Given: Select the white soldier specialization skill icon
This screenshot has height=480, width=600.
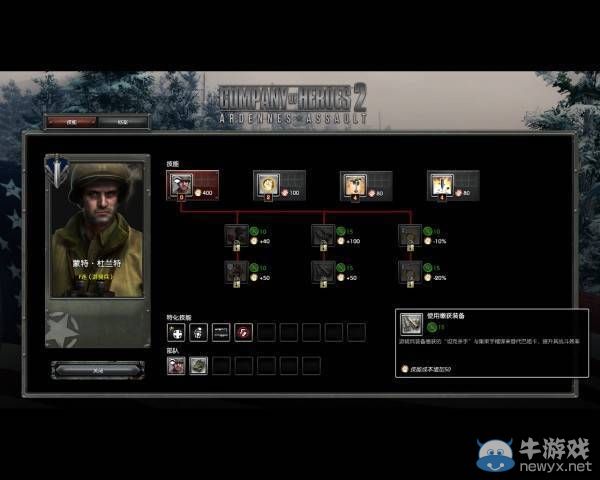Looking at the screenshot, I should (199, 332).
